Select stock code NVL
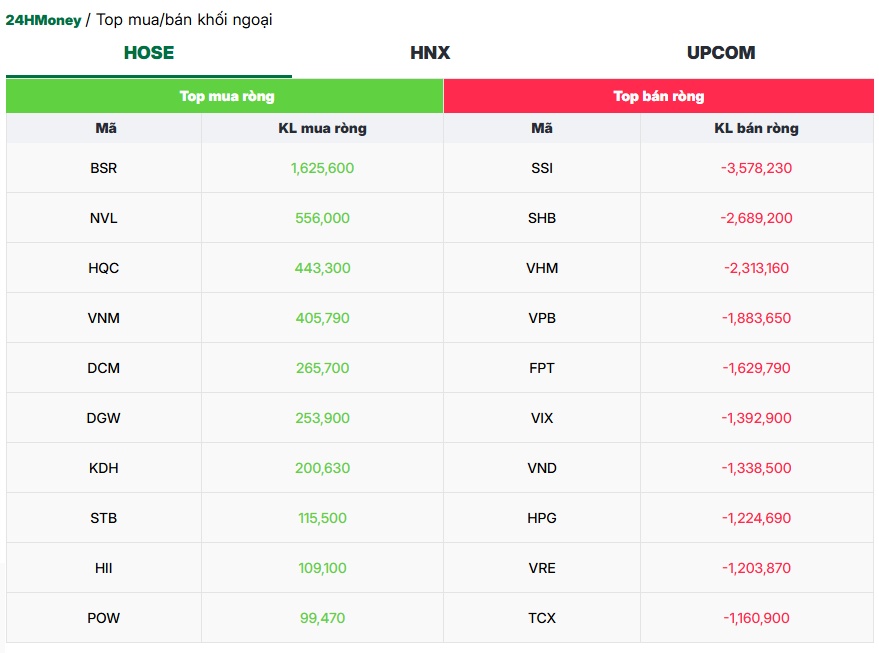The width and height of the screenshot is (879, 653). click(104, 218)
